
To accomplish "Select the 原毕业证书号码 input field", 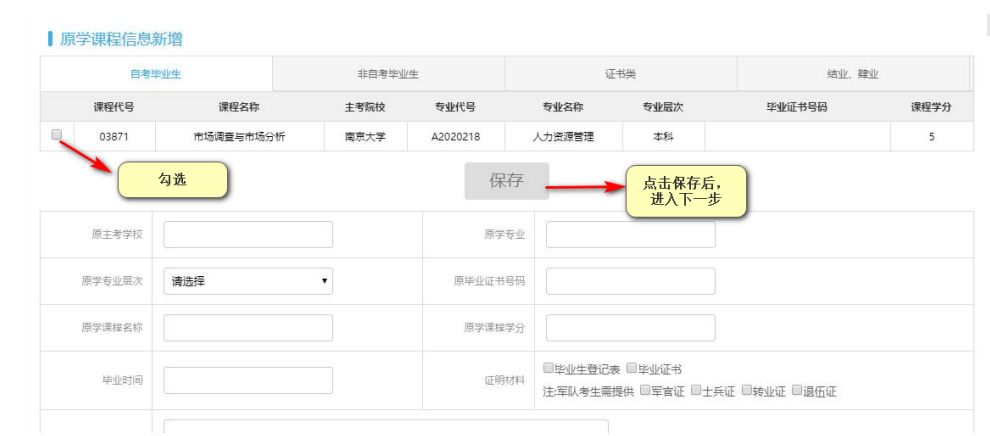I will click(630, 282).
